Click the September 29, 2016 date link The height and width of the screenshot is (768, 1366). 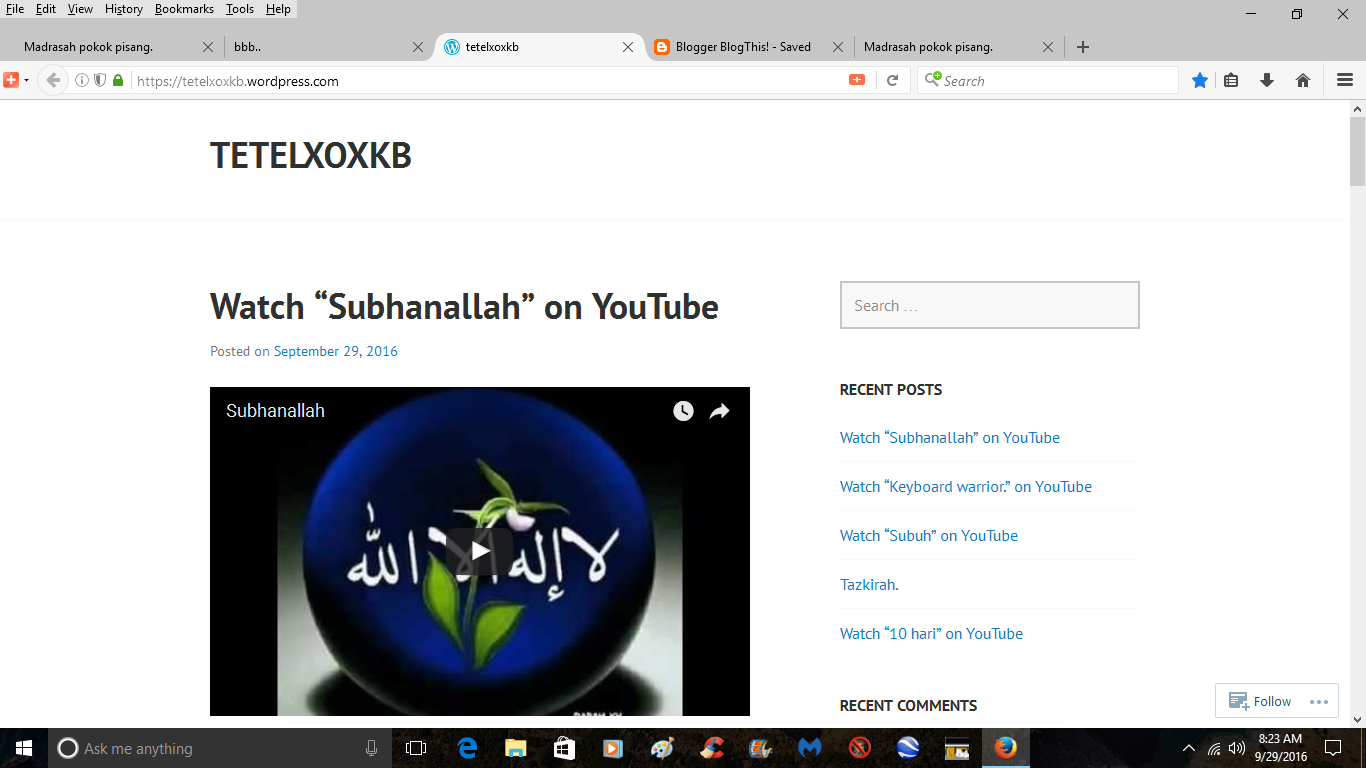pos(336,351)
